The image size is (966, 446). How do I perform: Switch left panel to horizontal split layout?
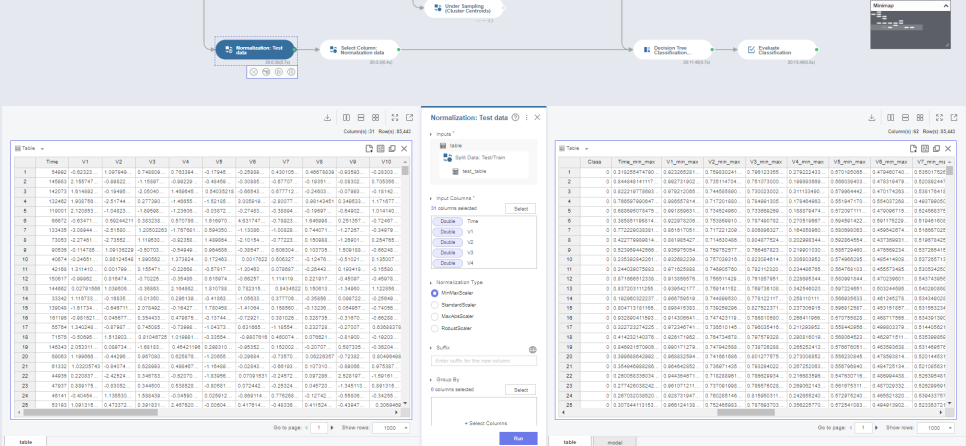[x=361, y=118]
